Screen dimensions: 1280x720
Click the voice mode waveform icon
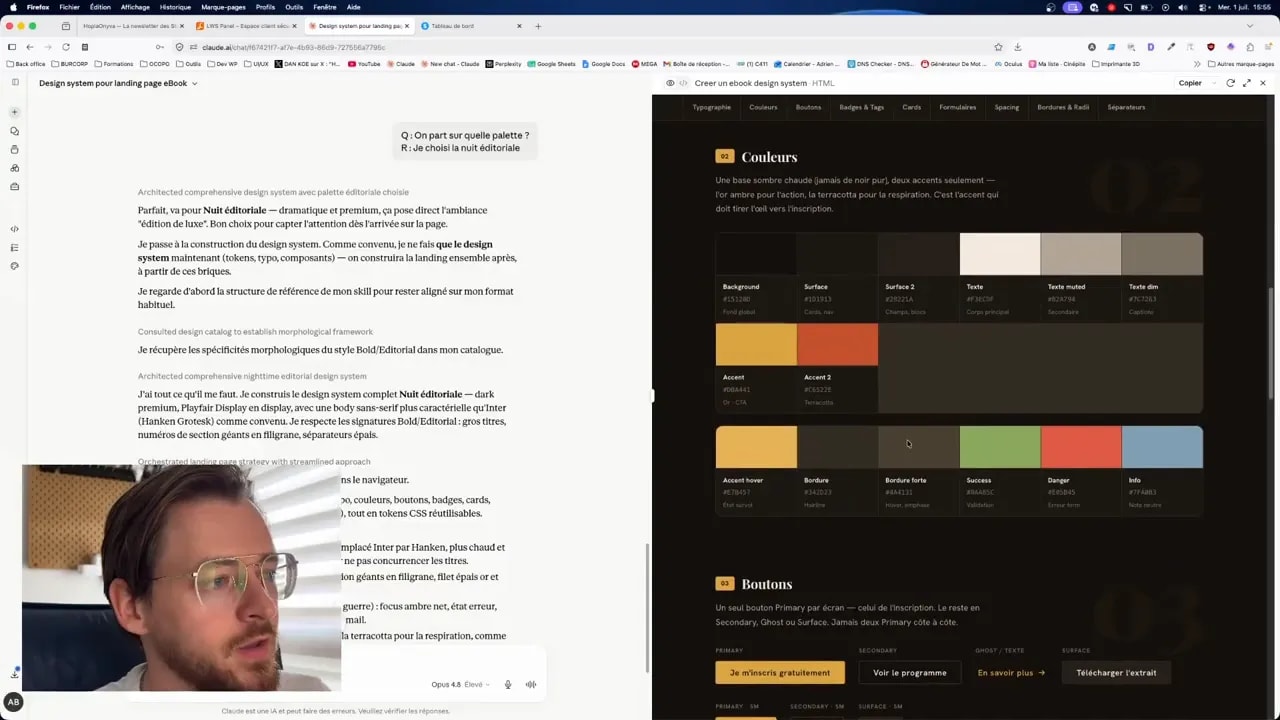(x=531, y=685)
